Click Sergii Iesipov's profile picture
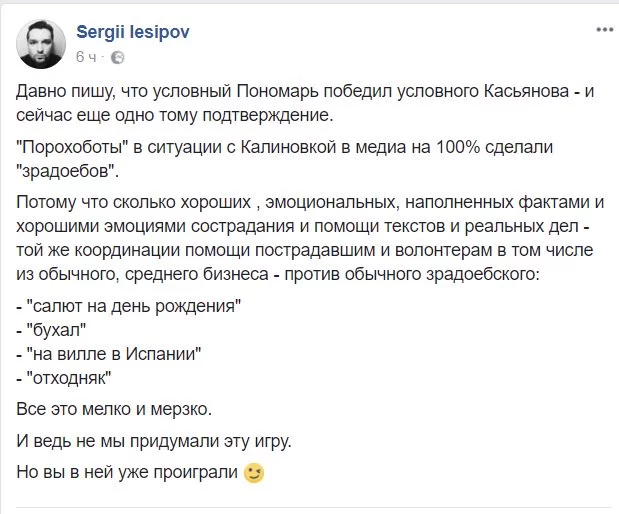 coord(41,44)
